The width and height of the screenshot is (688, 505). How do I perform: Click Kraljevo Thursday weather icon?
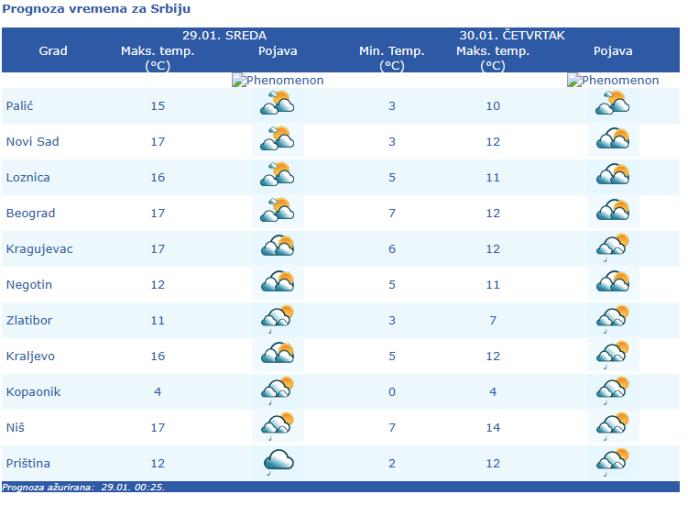(x=613, y=354)
